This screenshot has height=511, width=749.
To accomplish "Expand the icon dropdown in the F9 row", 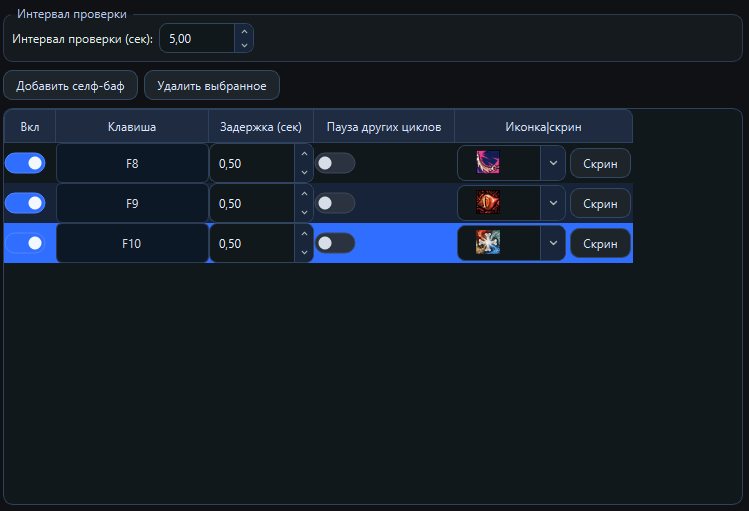I will [553, 203].
